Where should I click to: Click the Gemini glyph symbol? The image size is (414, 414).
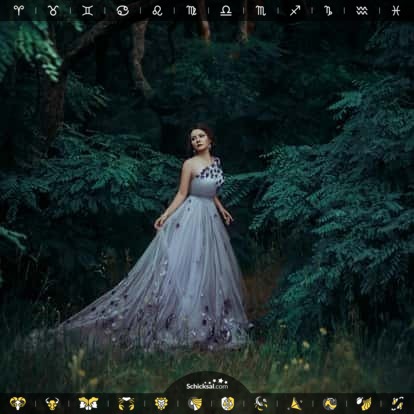(87, 11)
